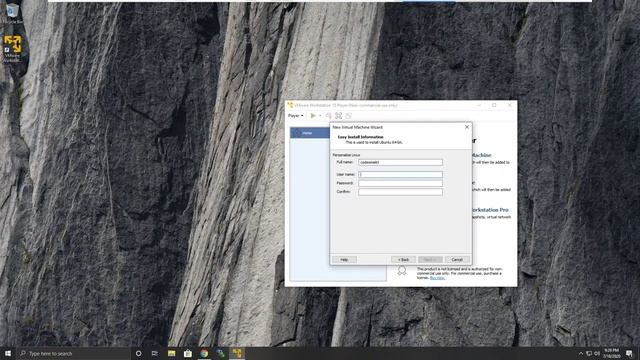Open Task View from the taskbar

point(155,353)
